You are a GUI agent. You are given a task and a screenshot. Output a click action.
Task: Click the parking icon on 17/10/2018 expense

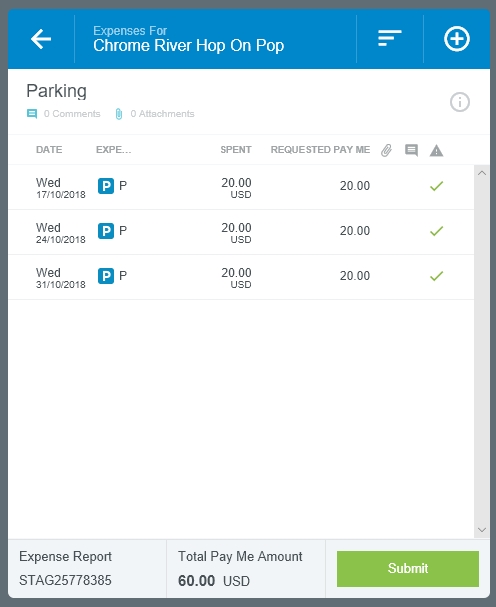click(106, 186)
